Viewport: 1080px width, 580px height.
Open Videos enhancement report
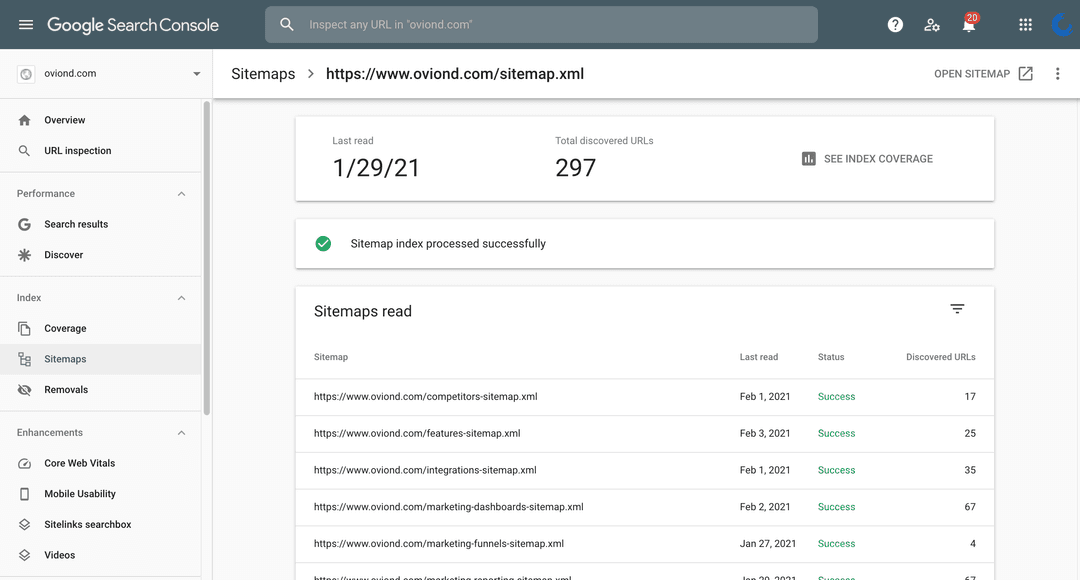coord(101,555)
